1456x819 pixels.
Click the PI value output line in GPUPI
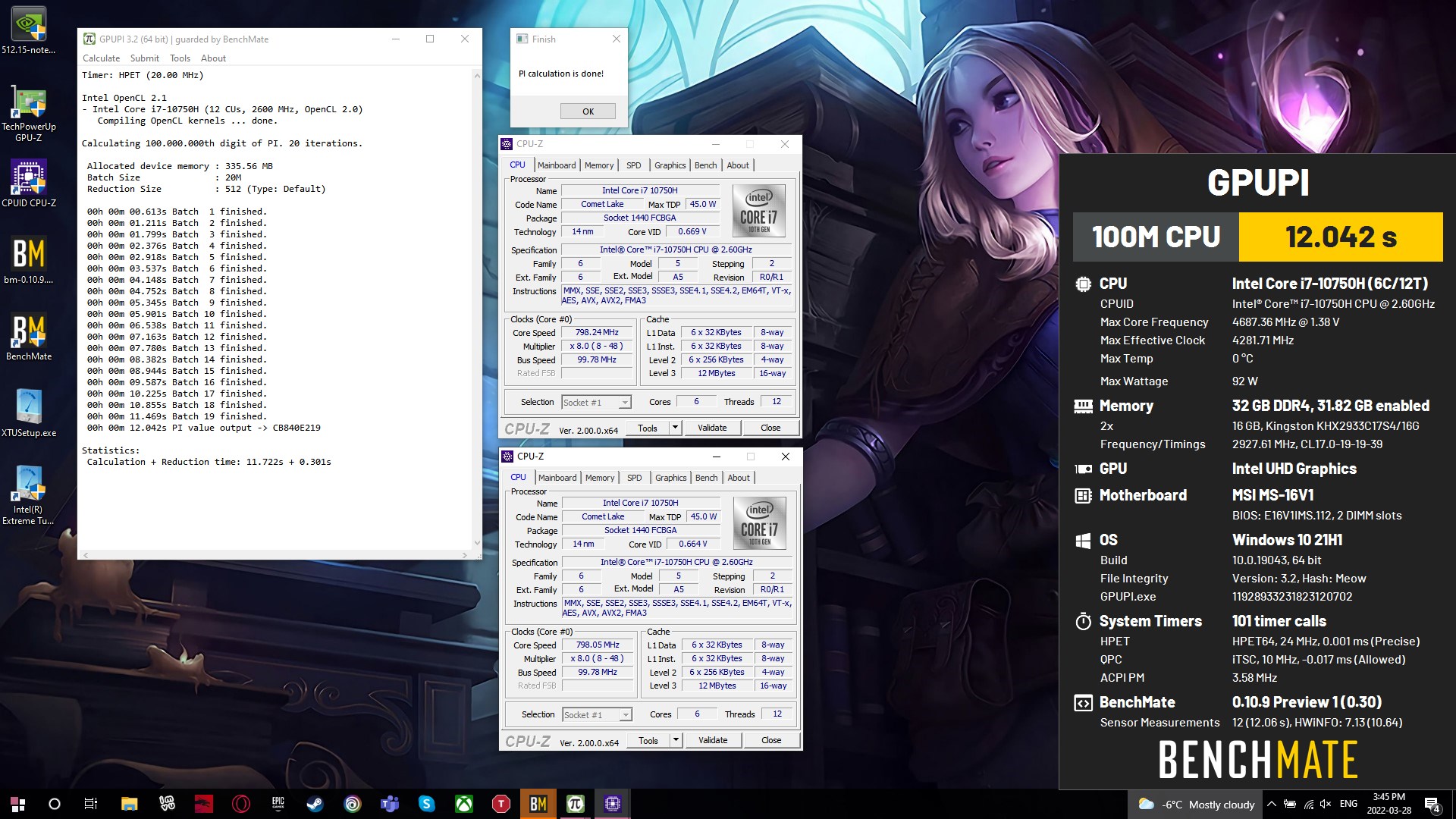[203, 428]
